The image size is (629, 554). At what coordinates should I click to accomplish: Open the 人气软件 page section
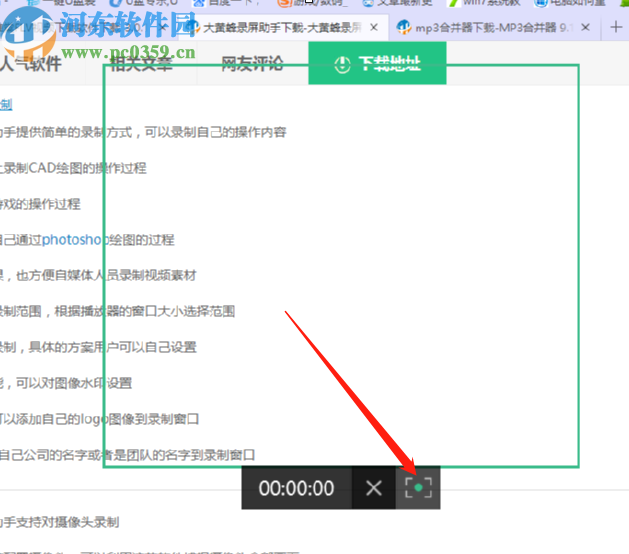(31, 63)
